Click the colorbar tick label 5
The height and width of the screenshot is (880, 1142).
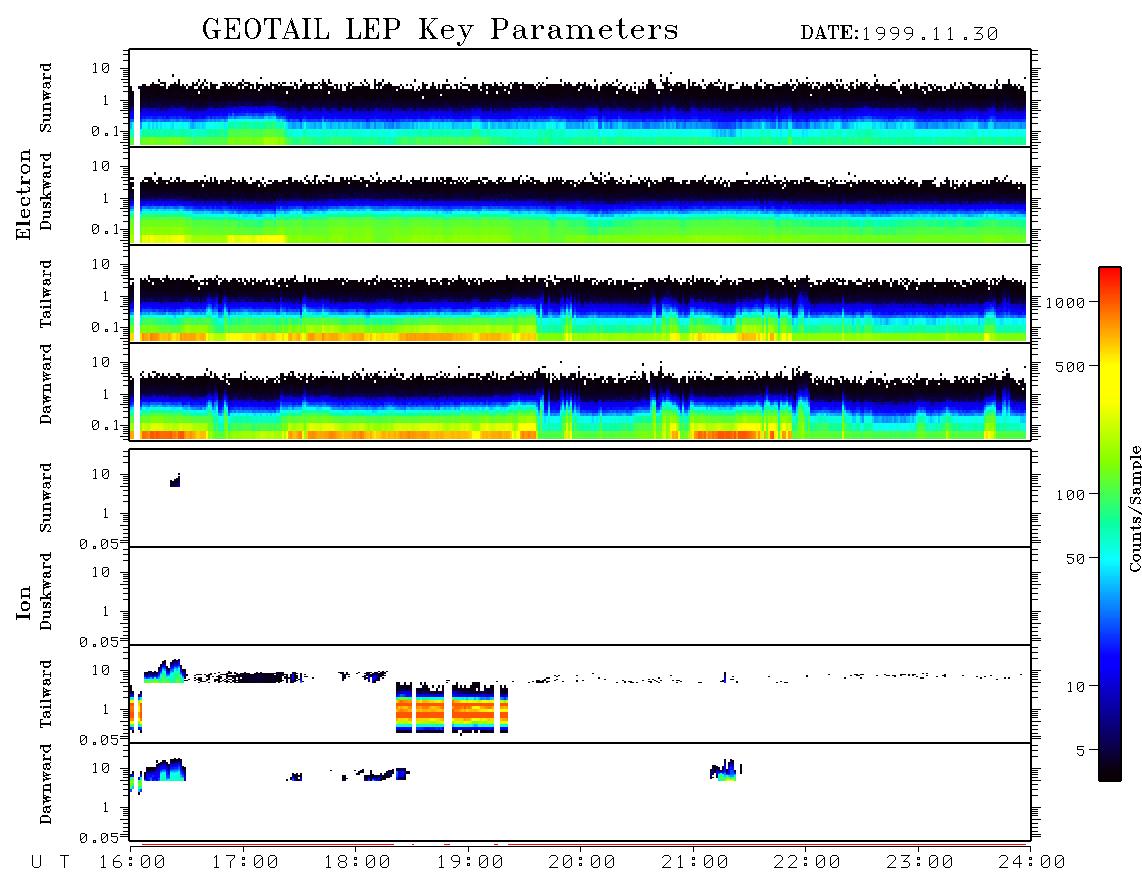click(x=1081, y=750)
